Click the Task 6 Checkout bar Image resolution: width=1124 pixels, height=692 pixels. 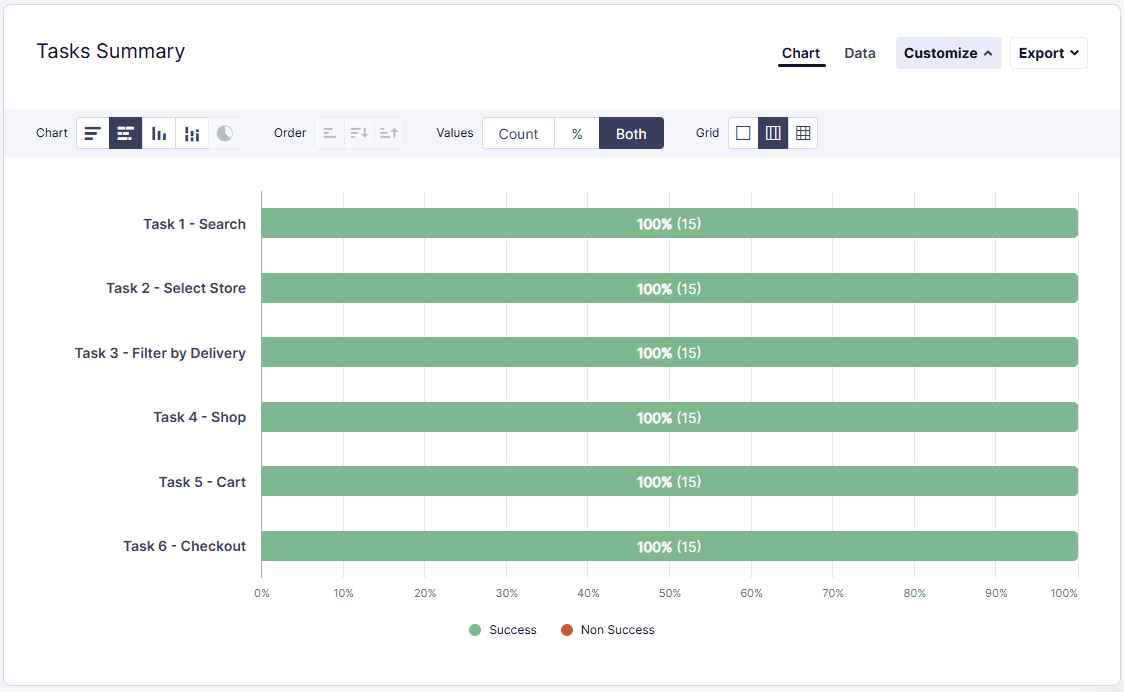pos(669,546)
